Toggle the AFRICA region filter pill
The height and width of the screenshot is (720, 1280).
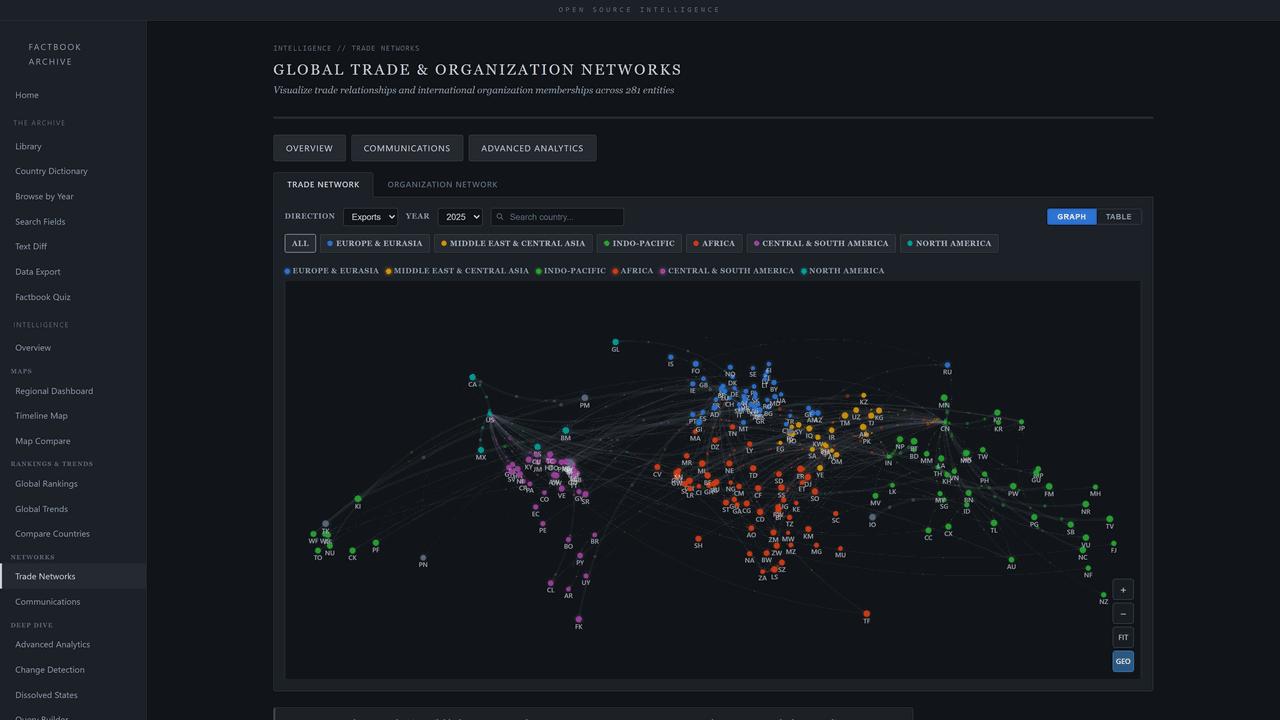point(713,243)
